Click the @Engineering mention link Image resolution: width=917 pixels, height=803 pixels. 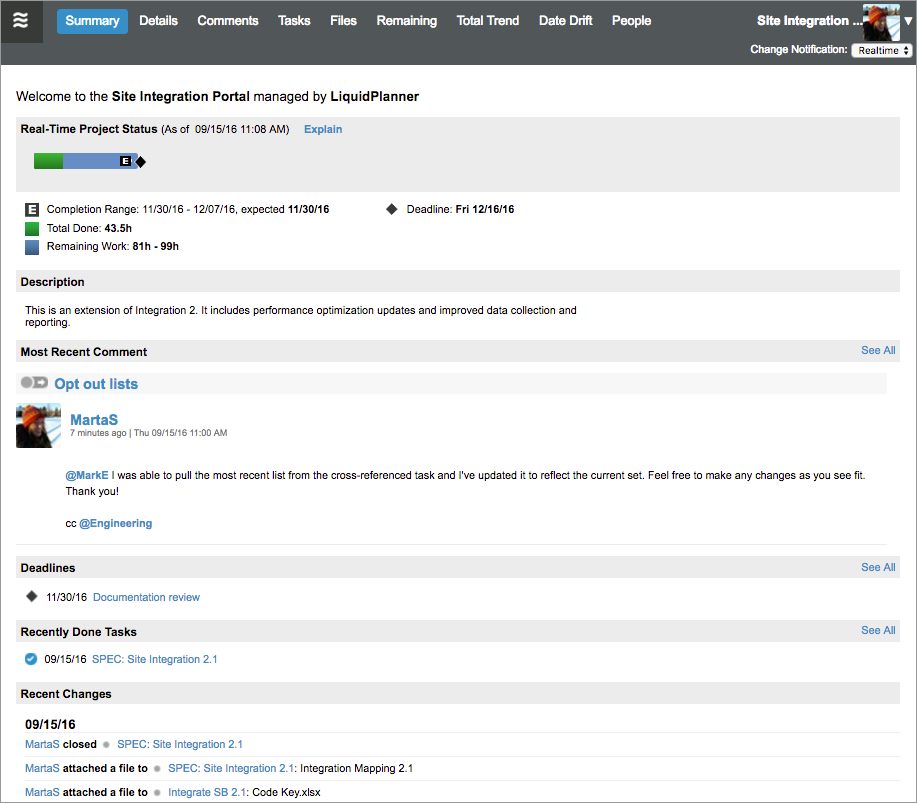(115, 523)
